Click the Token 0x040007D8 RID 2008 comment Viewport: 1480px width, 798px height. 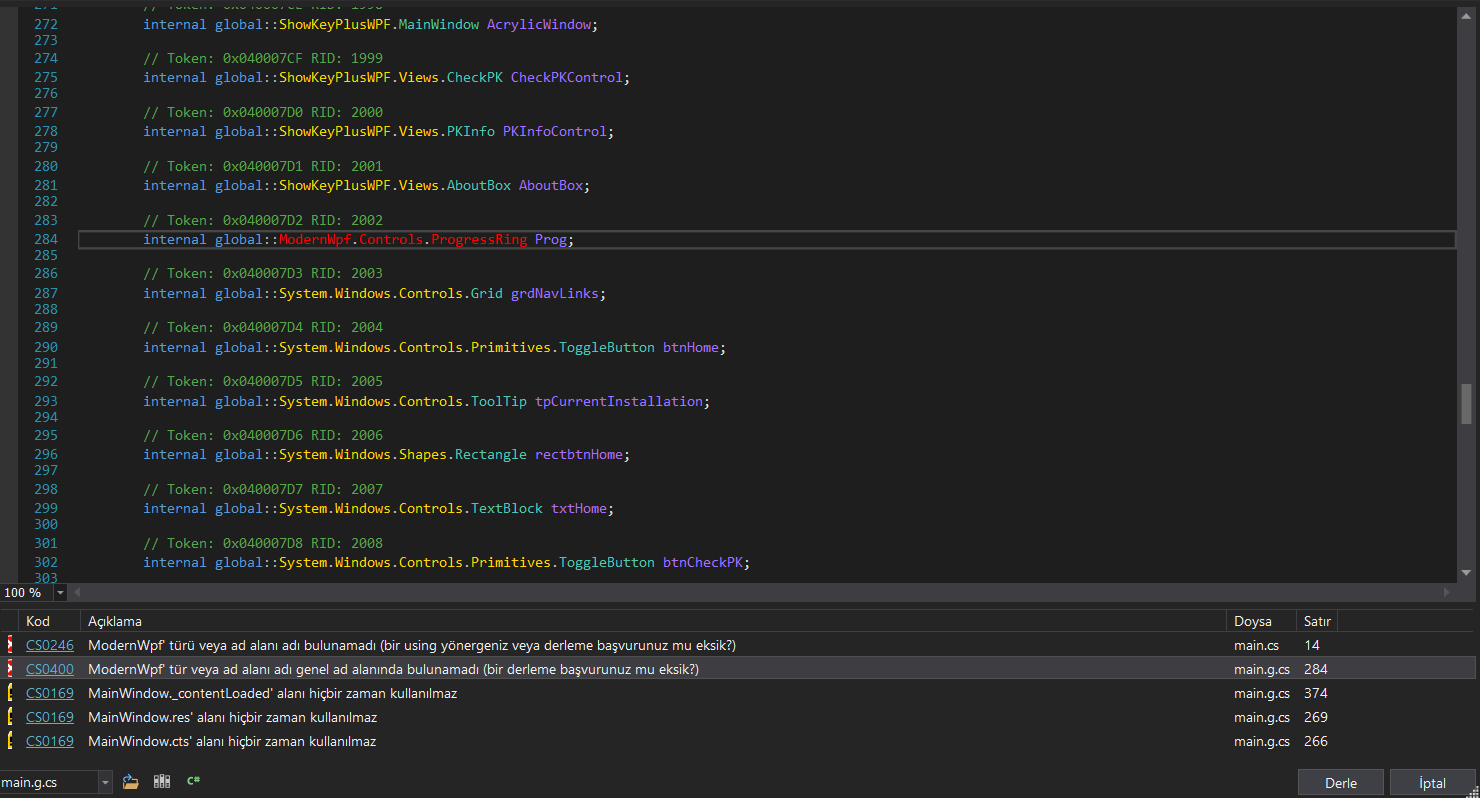[263, 543]
